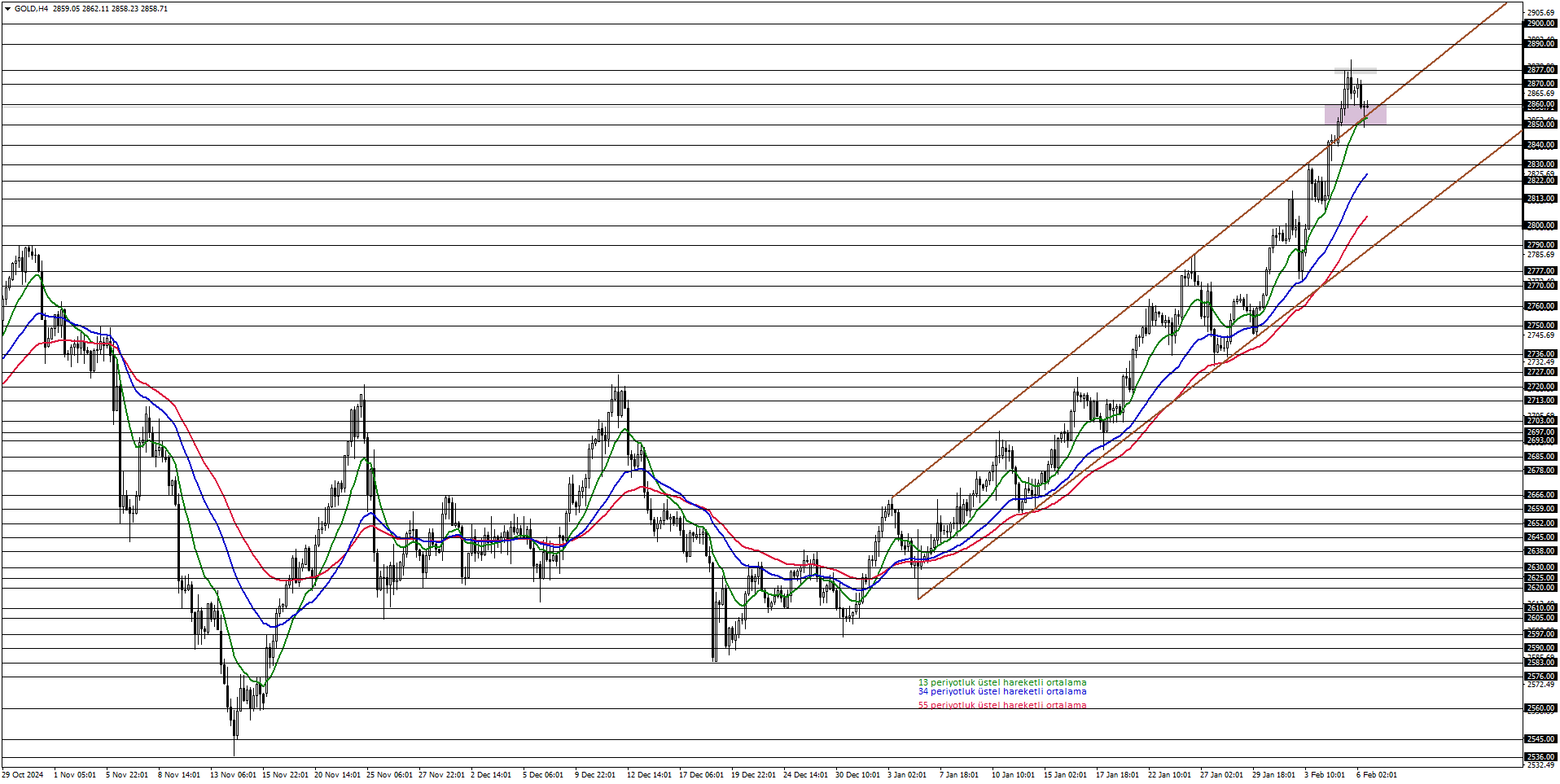The height and width of the screenshot is (784, 1560).
Task: Click the 1 Nov 05:01 date label
Action: tap(74, 775)
